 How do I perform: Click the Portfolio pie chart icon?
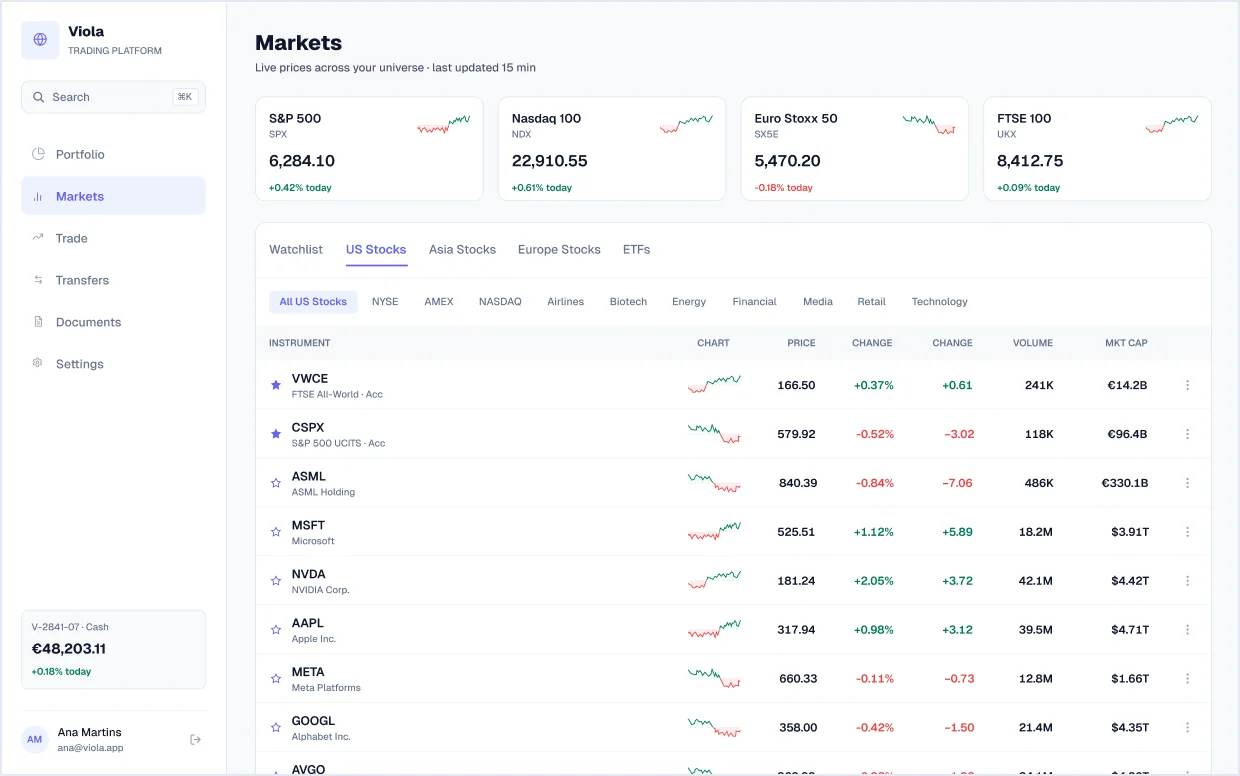tap(38, 154)
